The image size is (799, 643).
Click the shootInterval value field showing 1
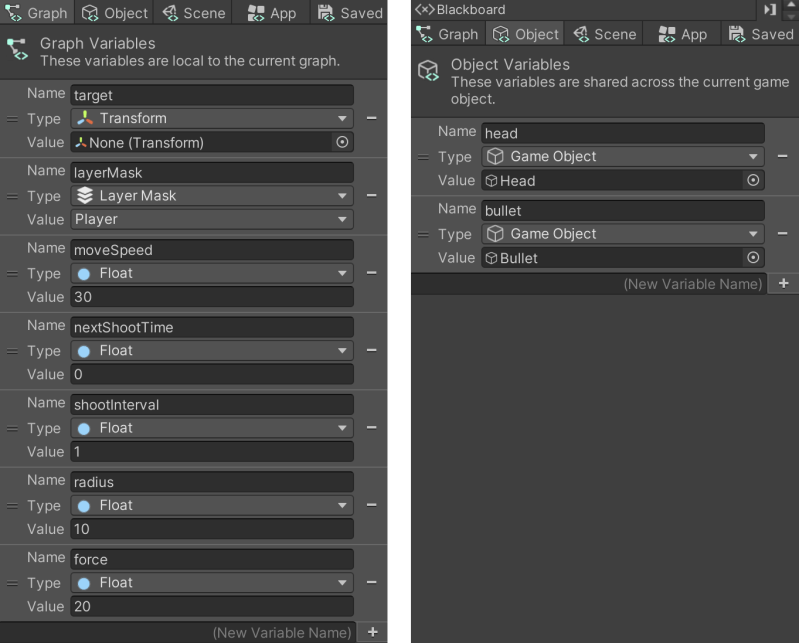point(211,451)
